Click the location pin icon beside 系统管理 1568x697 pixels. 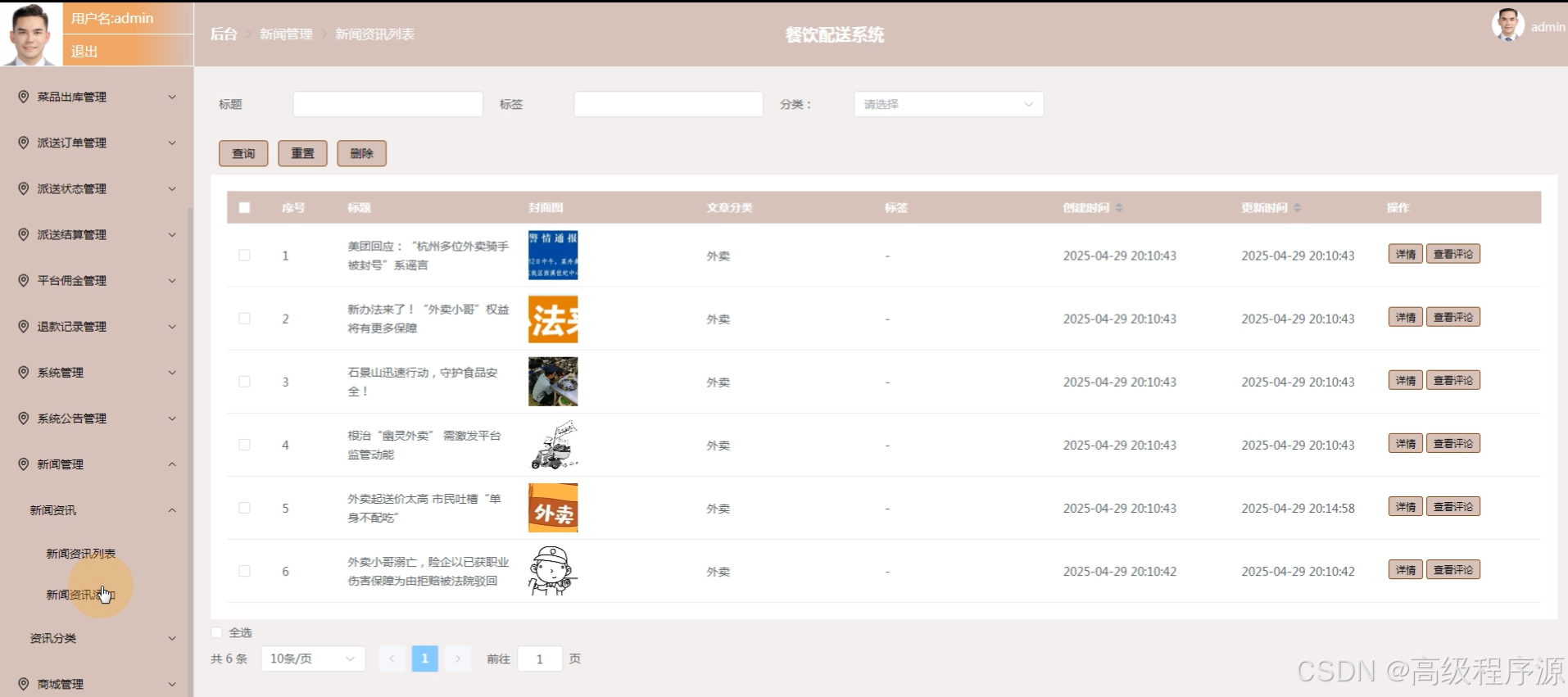coord(24,372)
